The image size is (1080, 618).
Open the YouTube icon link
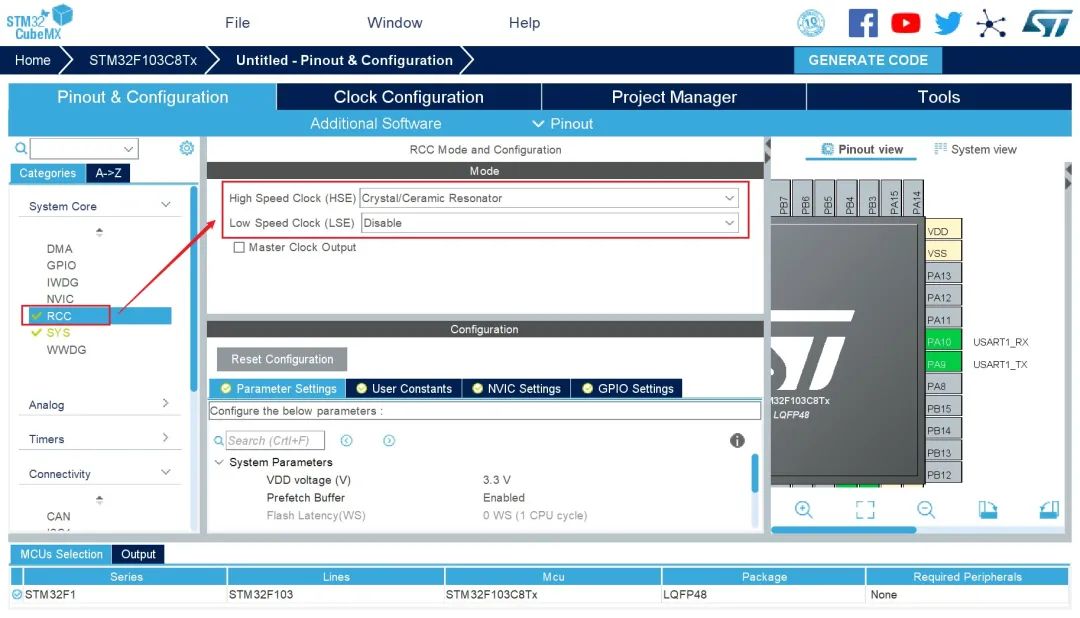pos(905,23)
